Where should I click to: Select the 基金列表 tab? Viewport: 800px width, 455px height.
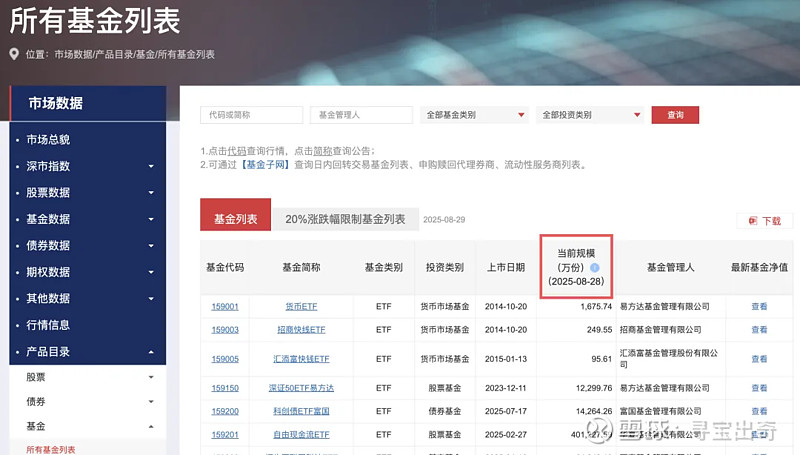click(235, 215)
